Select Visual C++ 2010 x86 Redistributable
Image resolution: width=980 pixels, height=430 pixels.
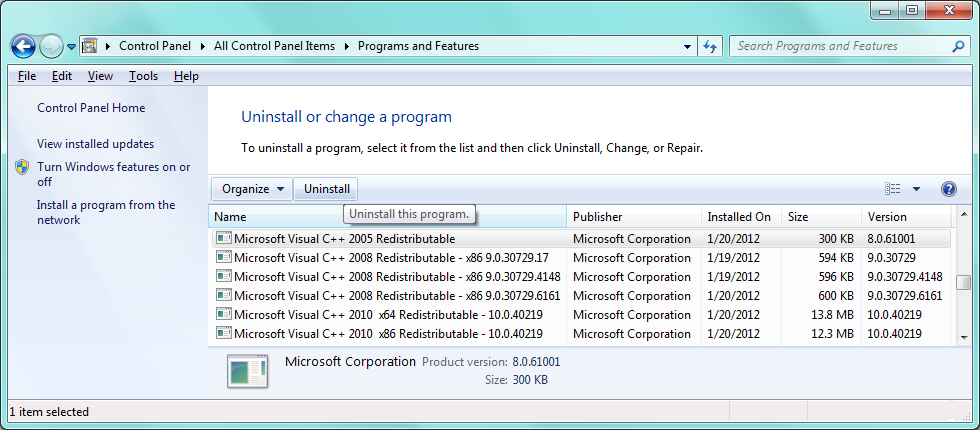(579, 334)
